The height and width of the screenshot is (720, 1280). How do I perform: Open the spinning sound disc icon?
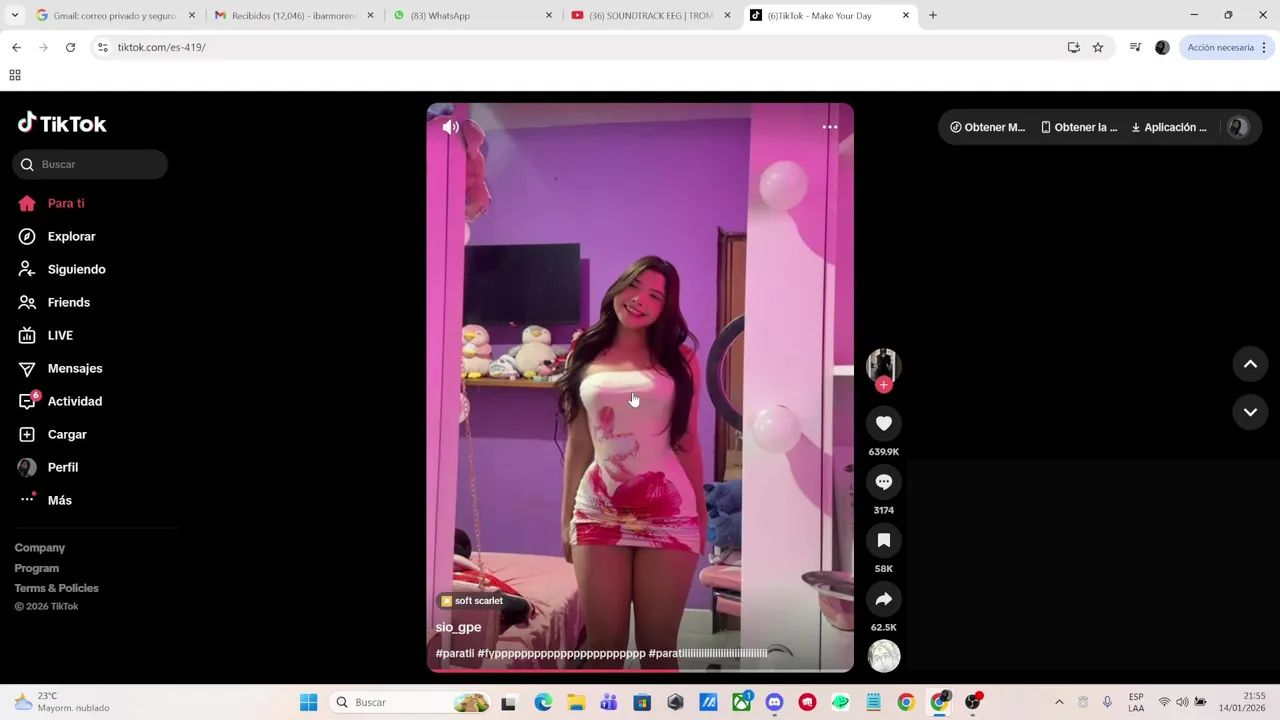[884, 656]
